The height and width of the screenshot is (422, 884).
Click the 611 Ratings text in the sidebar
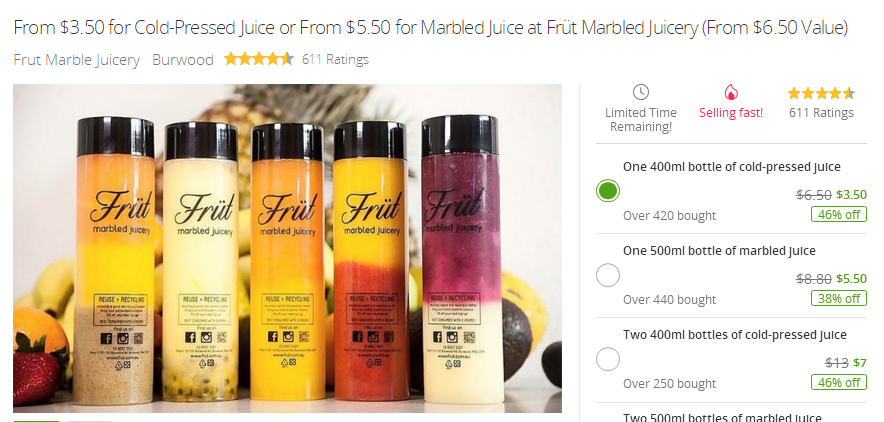point(821,113)
